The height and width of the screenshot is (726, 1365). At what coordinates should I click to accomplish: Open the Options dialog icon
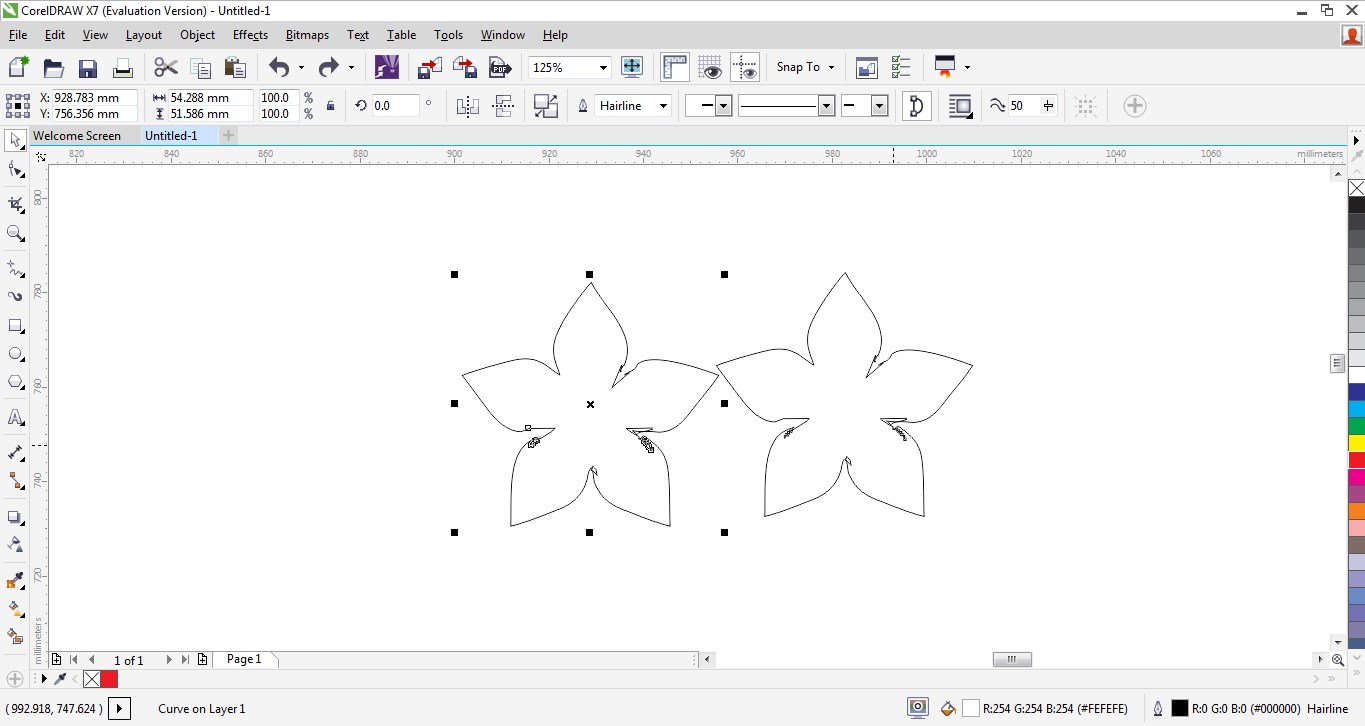coord(900,67)
